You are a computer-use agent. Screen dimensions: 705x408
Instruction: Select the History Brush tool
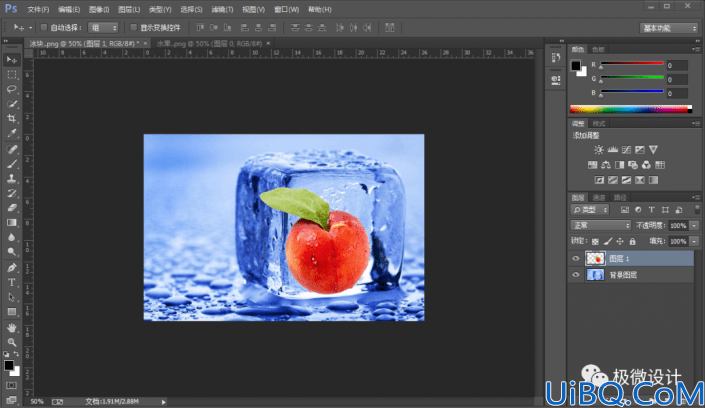(12, 193)
